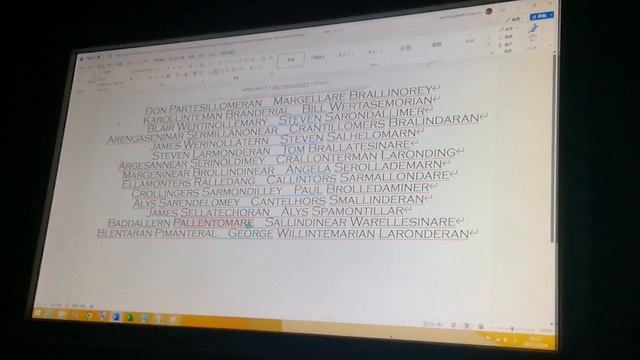Switch to Read Mode view icon
Image resolution: width=640 pixels, height=360 pixels.
coord(453,325)
